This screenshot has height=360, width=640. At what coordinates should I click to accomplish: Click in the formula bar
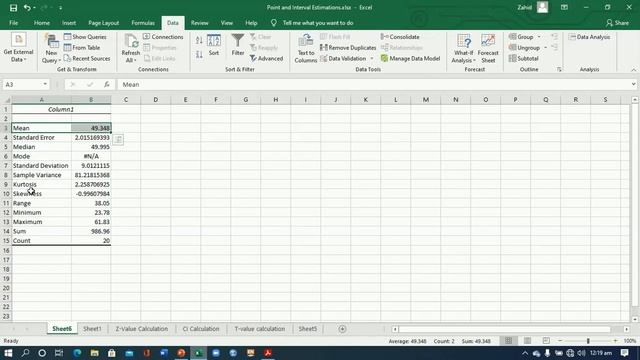click(373, 84)
